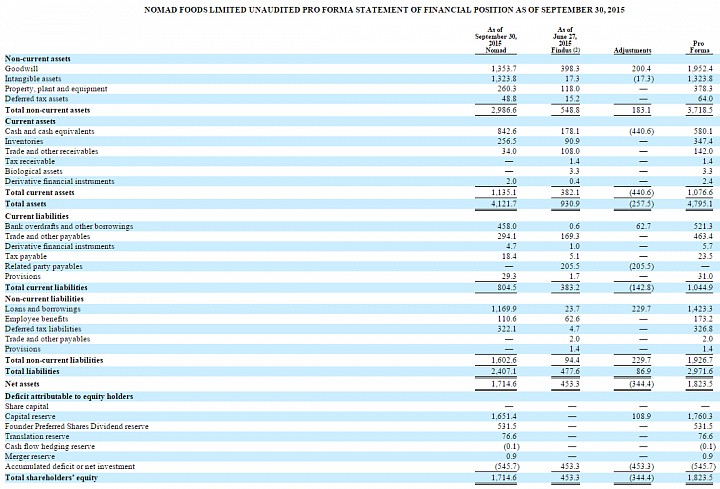Screen dimensions: 720x489
Task: Click total liabilities adjustment value 86.9
Action: pos(643,371)
